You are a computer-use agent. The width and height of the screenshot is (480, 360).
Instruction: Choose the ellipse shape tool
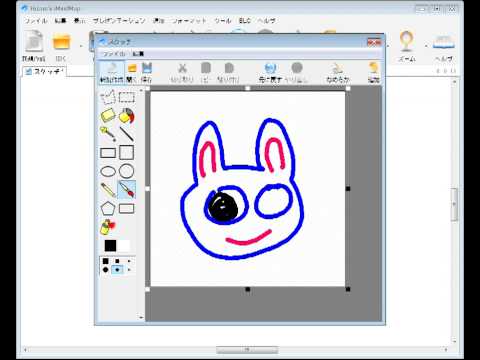(x=108, y=172)
